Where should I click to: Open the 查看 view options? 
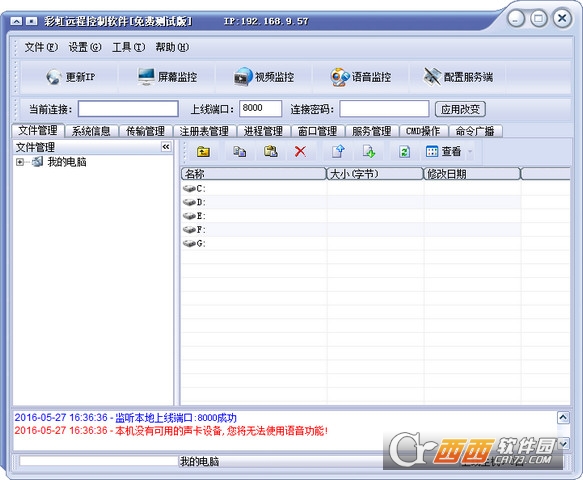coord(444,152)
